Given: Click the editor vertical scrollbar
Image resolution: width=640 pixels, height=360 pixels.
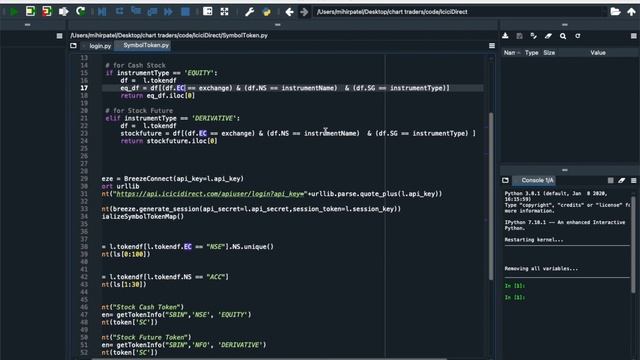Looking at the screenshot, I should pyautogui.click(x=491, y=196).
